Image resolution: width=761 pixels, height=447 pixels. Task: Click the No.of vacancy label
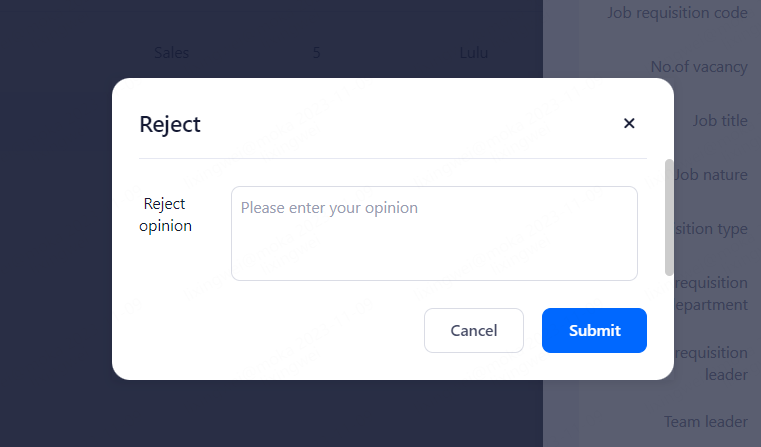click(698, 67)
